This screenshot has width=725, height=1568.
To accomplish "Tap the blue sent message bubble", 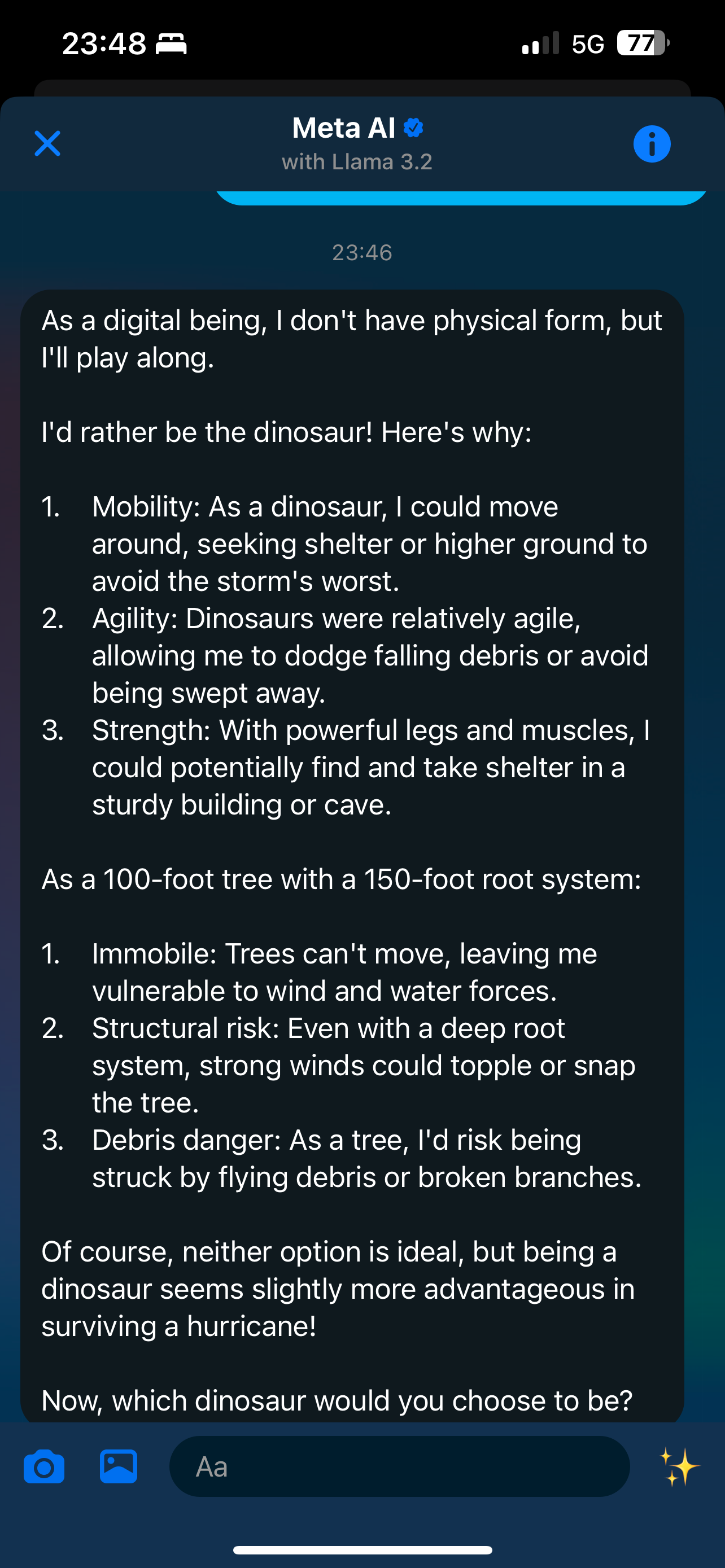I will coord(461,198).
